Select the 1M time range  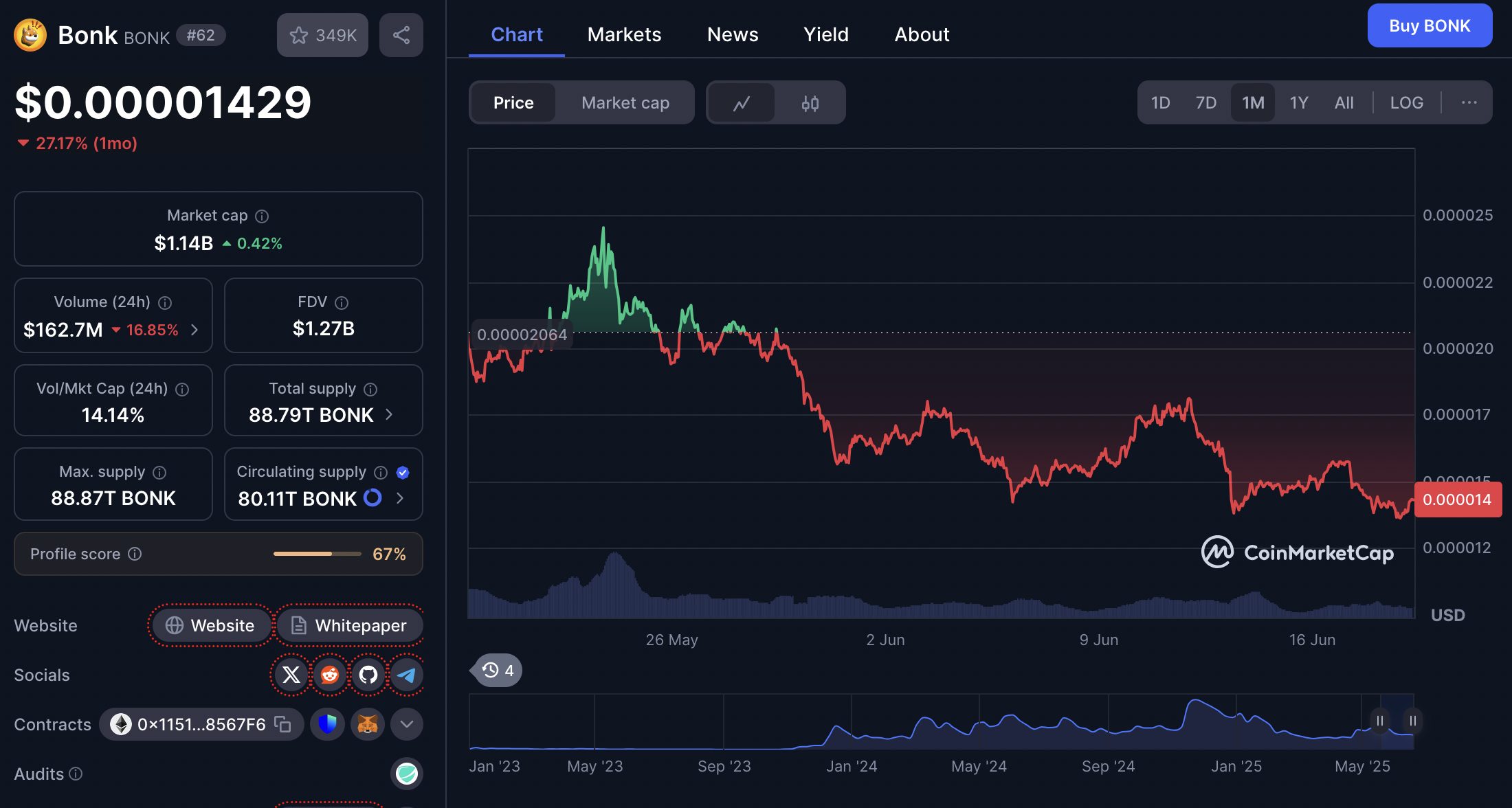click(x=1253, y=103)
